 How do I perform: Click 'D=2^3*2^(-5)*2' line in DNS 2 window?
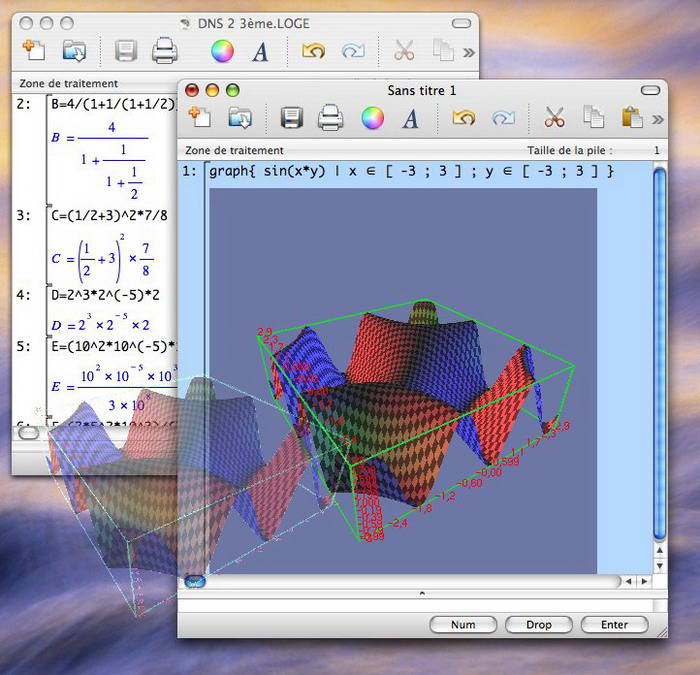point(105,295)
